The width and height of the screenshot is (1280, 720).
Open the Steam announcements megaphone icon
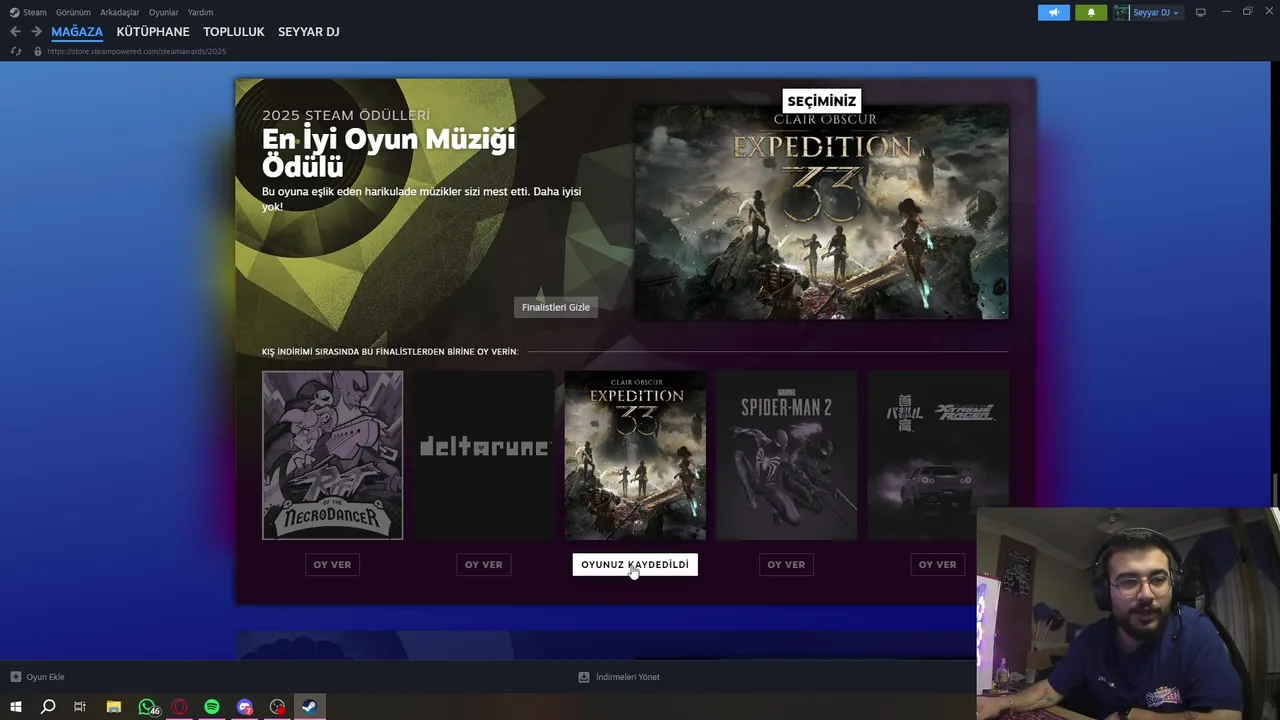tap(1053, 12)
